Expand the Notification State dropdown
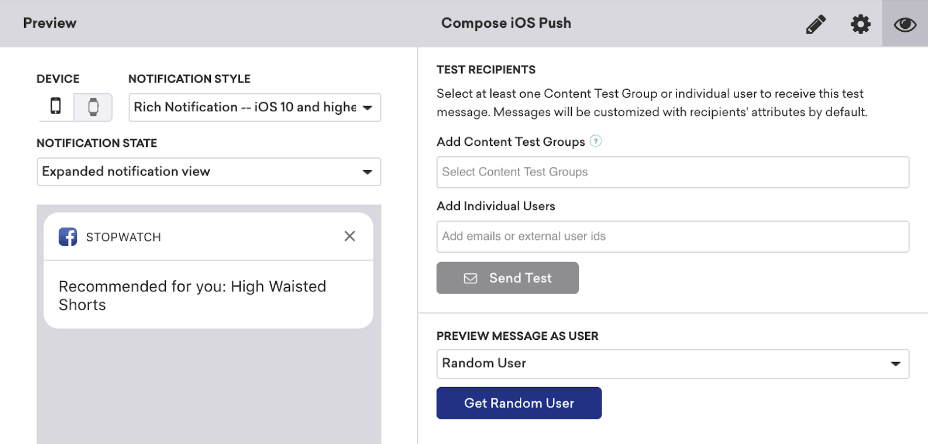 click(x=209, y=171)
